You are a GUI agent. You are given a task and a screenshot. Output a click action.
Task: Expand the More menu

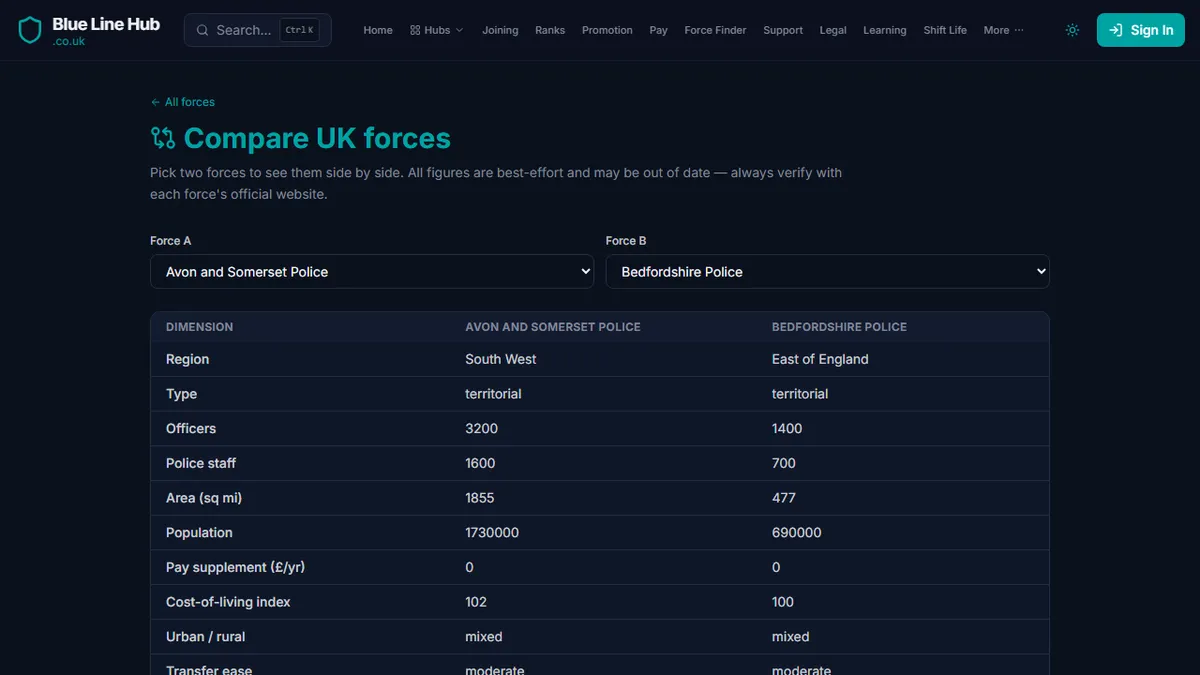point(1003,30)
